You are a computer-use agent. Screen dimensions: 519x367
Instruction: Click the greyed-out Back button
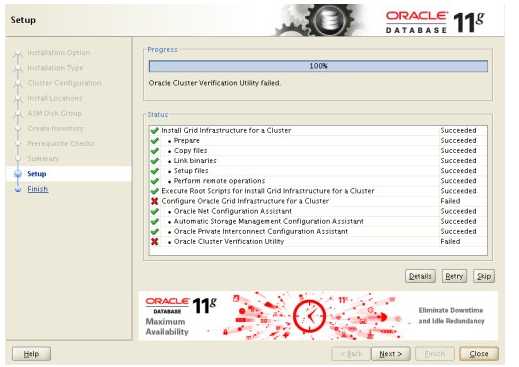(351, 354)
